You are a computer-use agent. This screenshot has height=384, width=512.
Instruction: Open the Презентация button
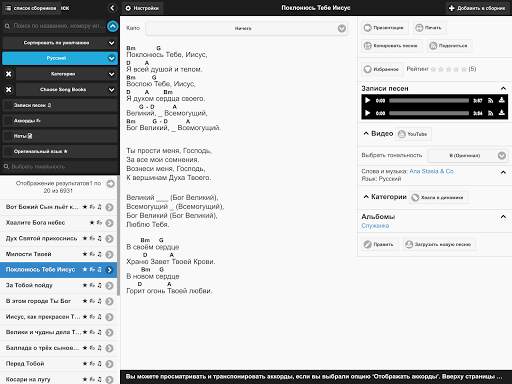(x=384, y=28)
